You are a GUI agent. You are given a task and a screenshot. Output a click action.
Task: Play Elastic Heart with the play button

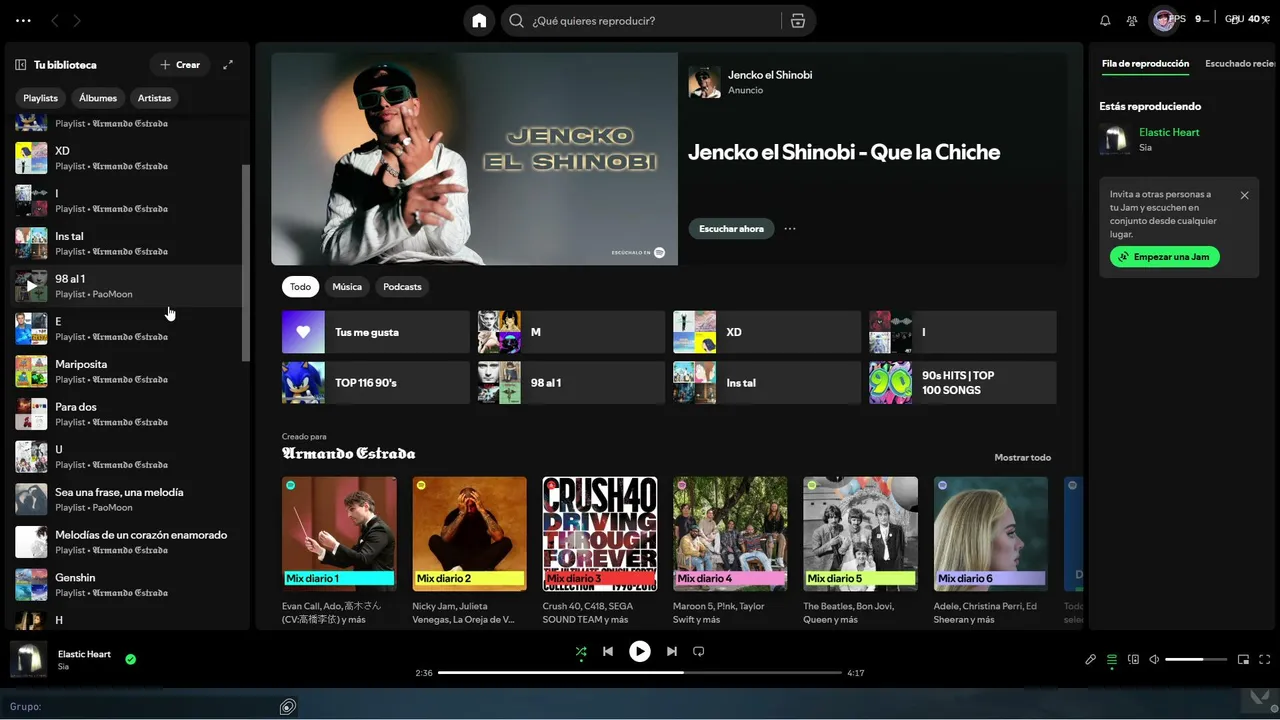[x=640, y=652]
